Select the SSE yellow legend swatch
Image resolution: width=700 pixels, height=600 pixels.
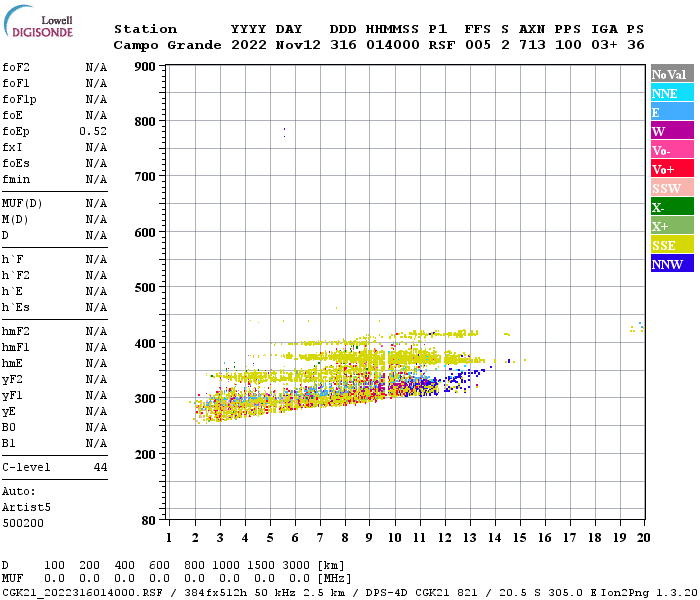(x=672, y=245)
